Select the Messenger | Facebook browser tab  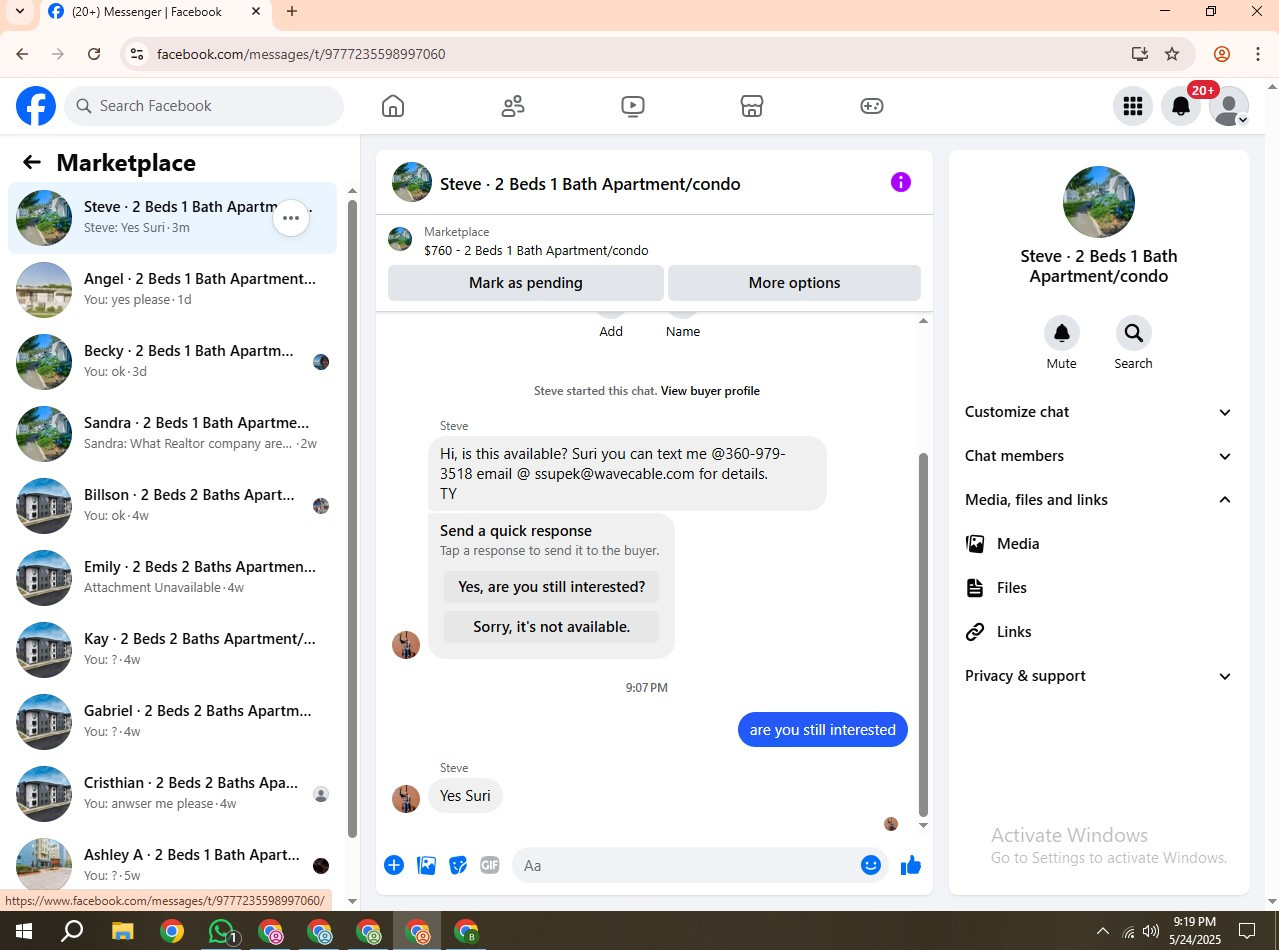(x=155, y=12)
